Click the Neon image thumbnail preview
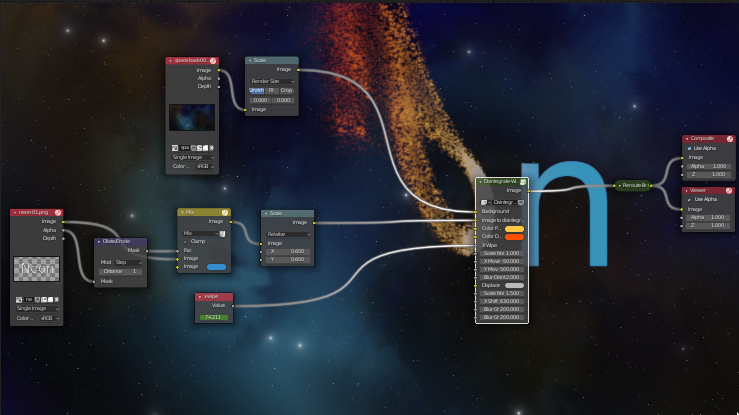This screenshot has width=739, height=415. (36, 269)
